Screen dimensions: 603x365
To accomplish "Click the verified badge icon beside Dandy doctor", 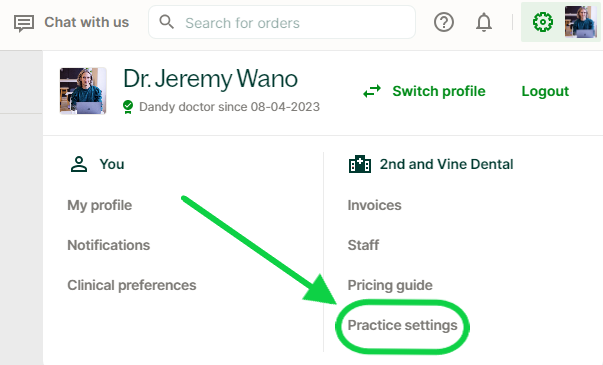I will click(x=128, y=107).
